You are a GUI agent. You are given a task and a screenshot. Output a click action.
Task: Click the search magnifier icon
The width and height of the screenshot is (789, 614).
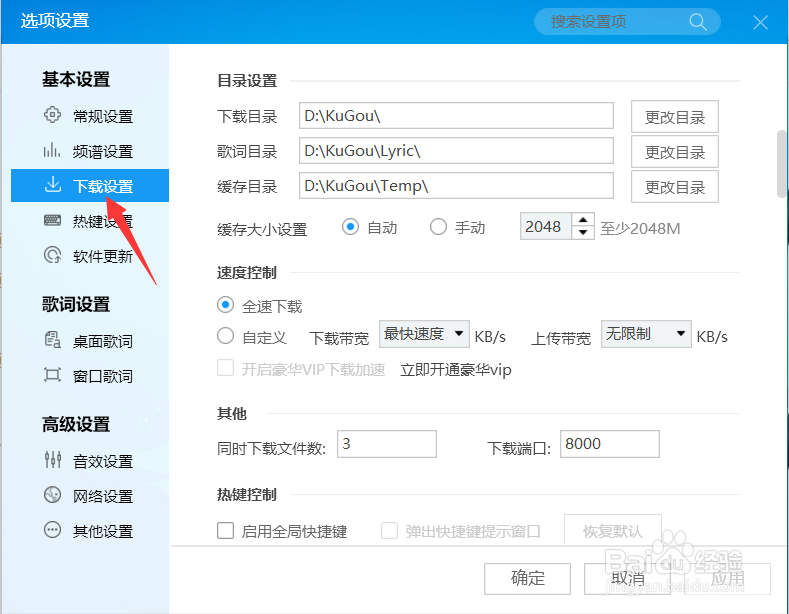pos(698,22)
